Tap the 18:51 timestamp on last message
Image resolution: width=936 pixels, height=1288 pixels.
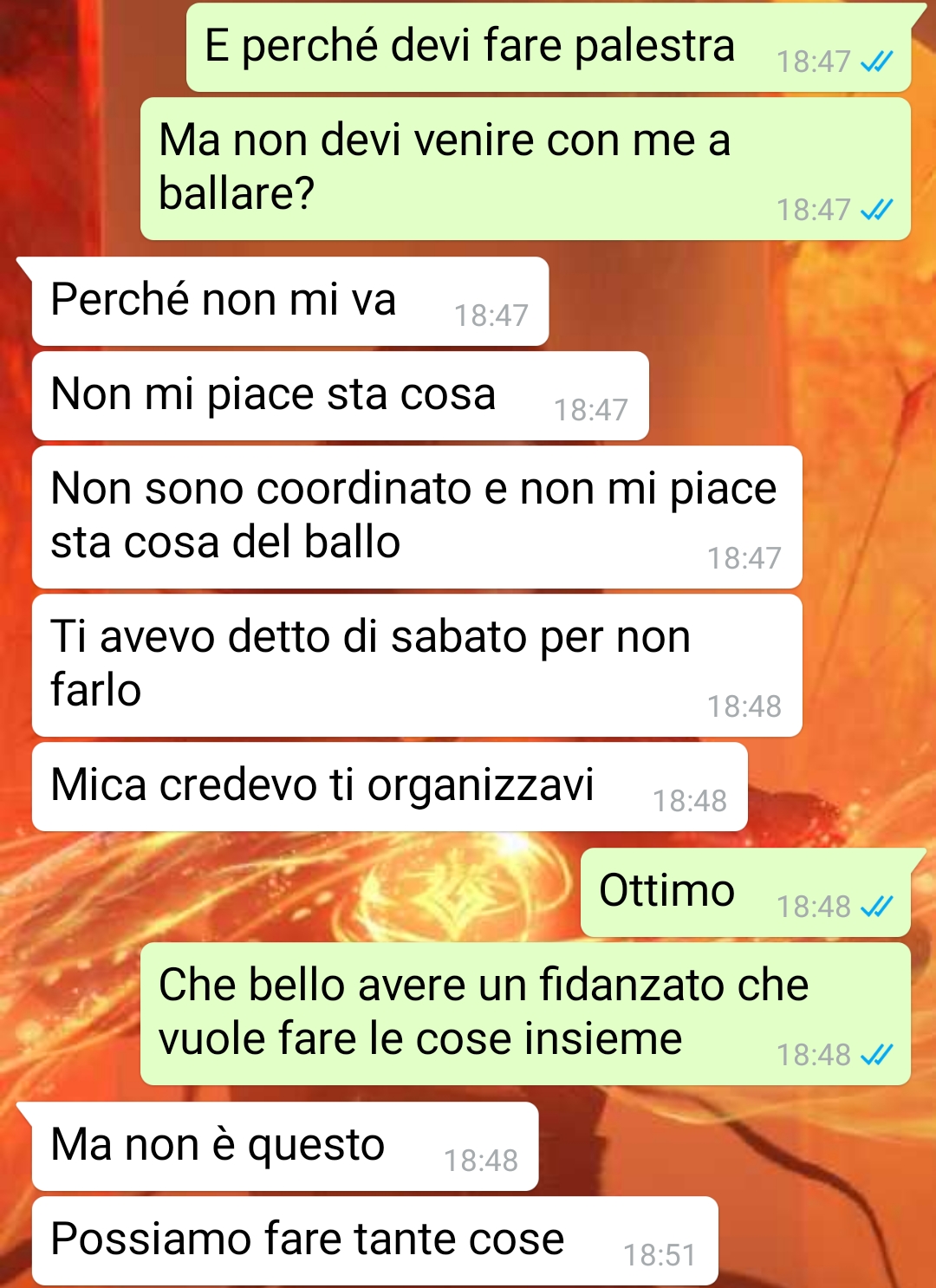click(x=660, y=1255)
